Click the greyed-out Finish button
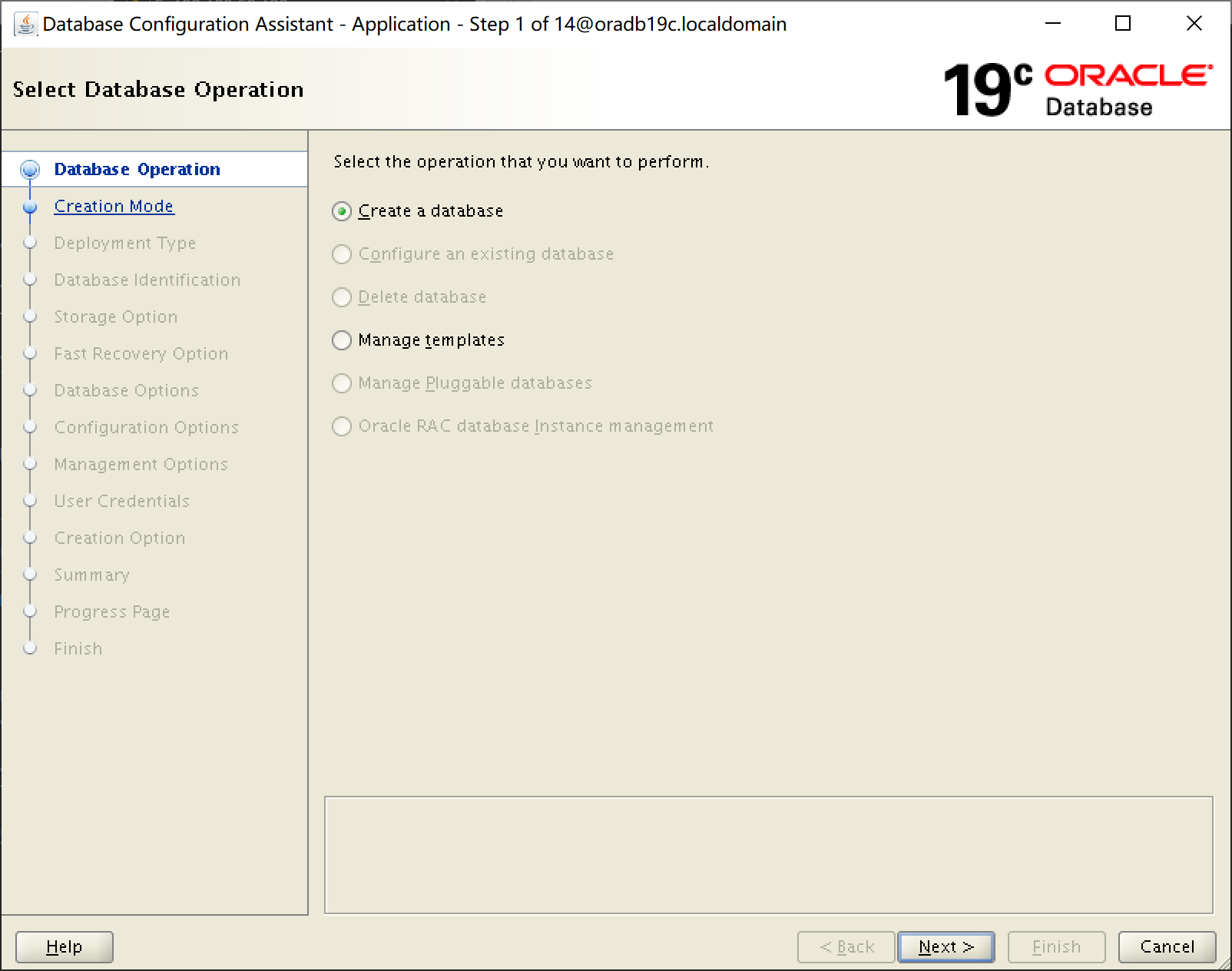The width and height of the screenshot is (1232, 971). coord(1056,946)
